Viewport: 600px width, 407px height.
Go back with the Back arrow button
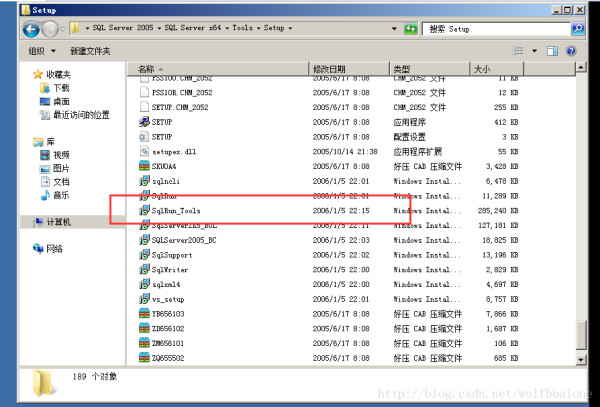pos(31,29)
